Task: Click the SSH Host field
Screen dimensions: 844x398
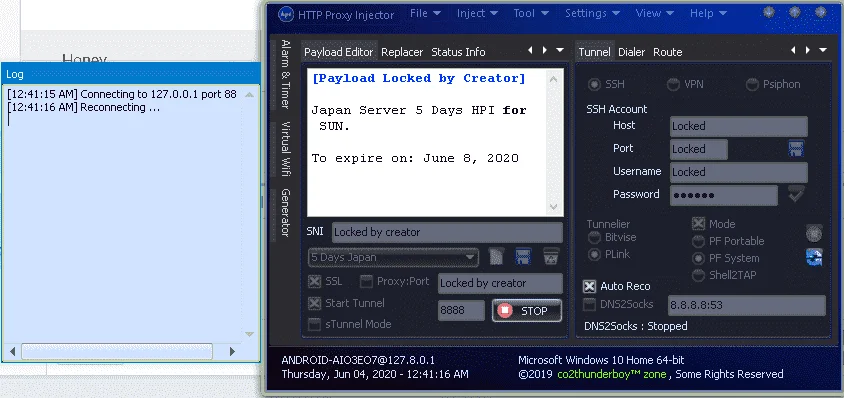Action: [x=739, y=126]
